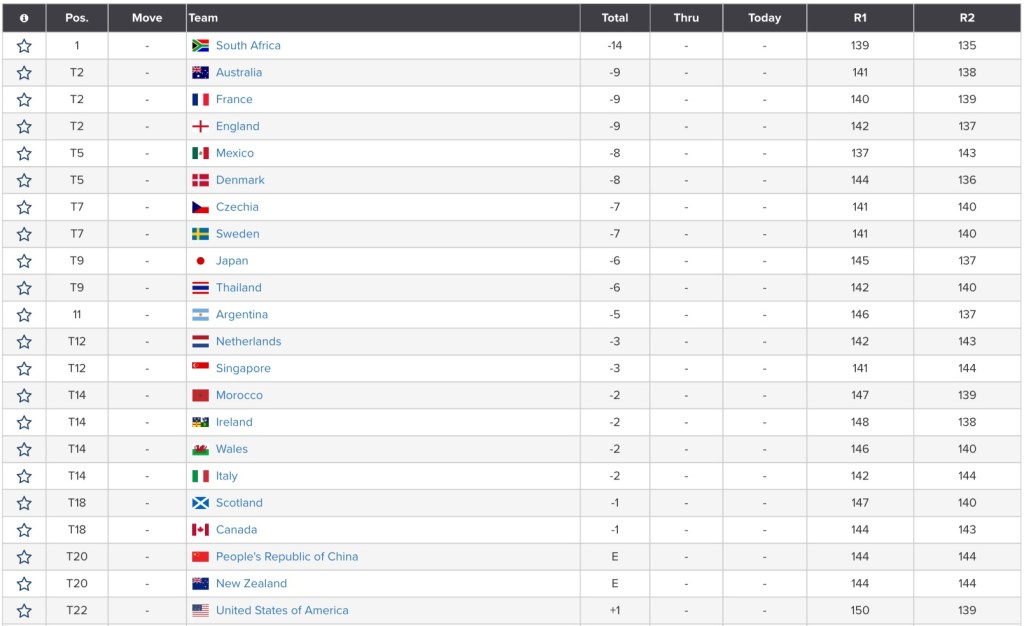Viewport: 1024px width, 626px height.
Task: Click the Japan flag icon
Action: coord(200,261)
